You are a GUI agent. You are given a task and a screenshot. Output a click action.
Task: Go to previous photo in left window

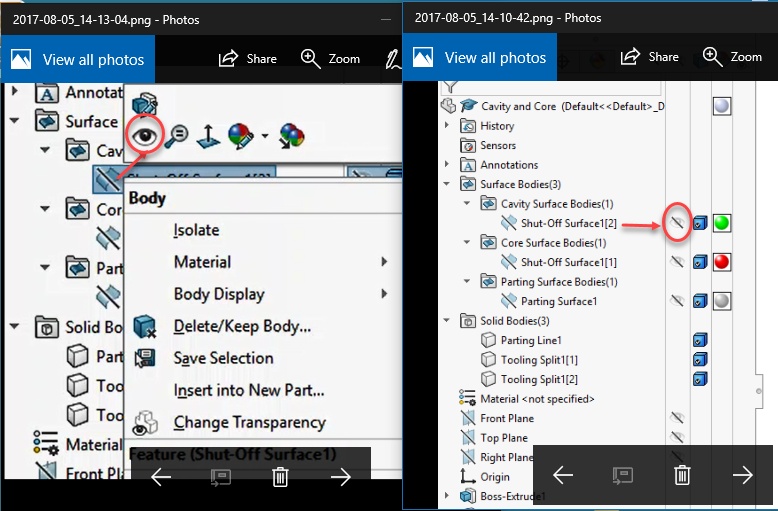tap(161, 477)
